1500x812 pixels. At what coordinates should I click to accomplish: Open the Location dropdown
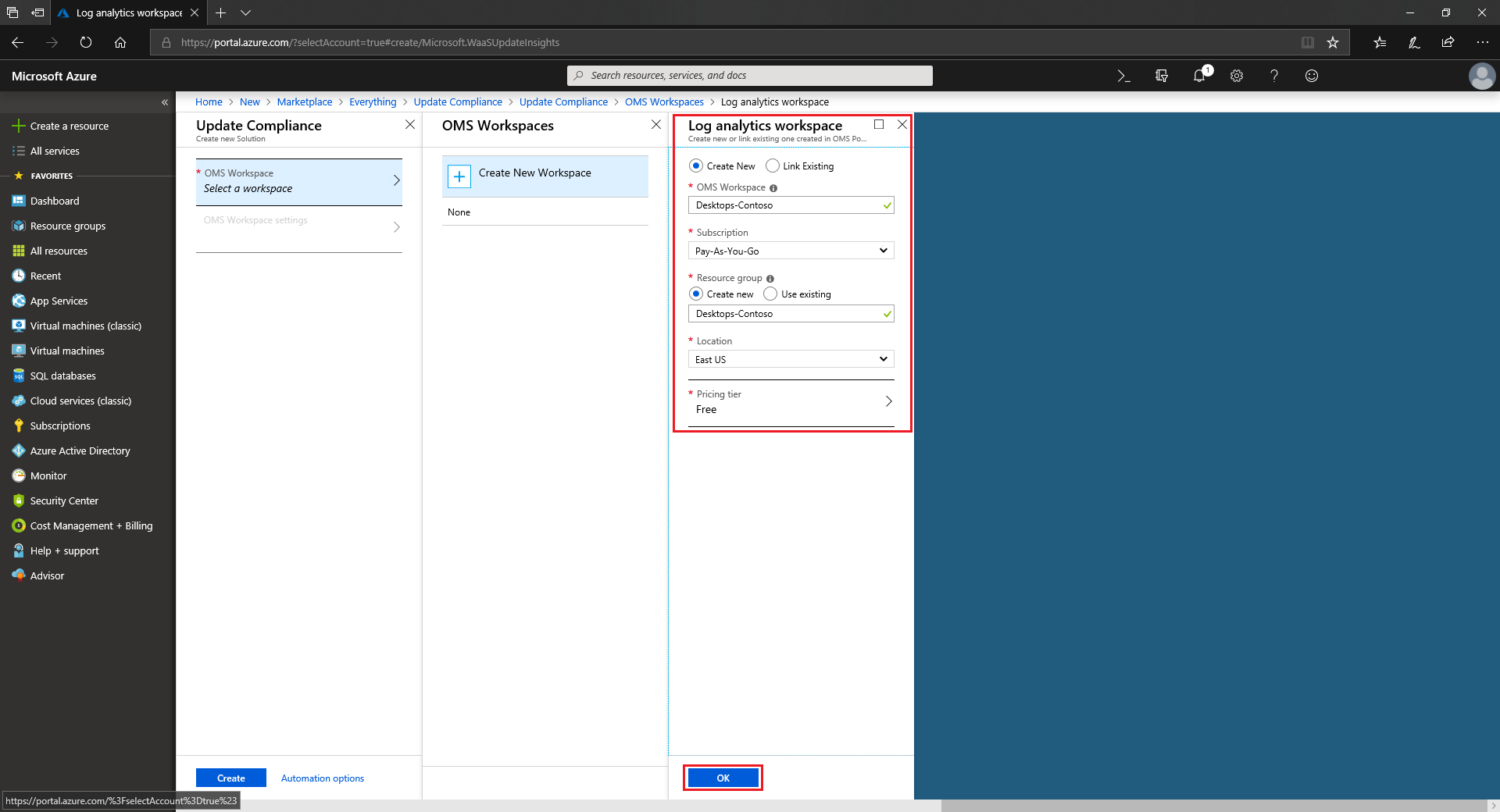[791, 359]
